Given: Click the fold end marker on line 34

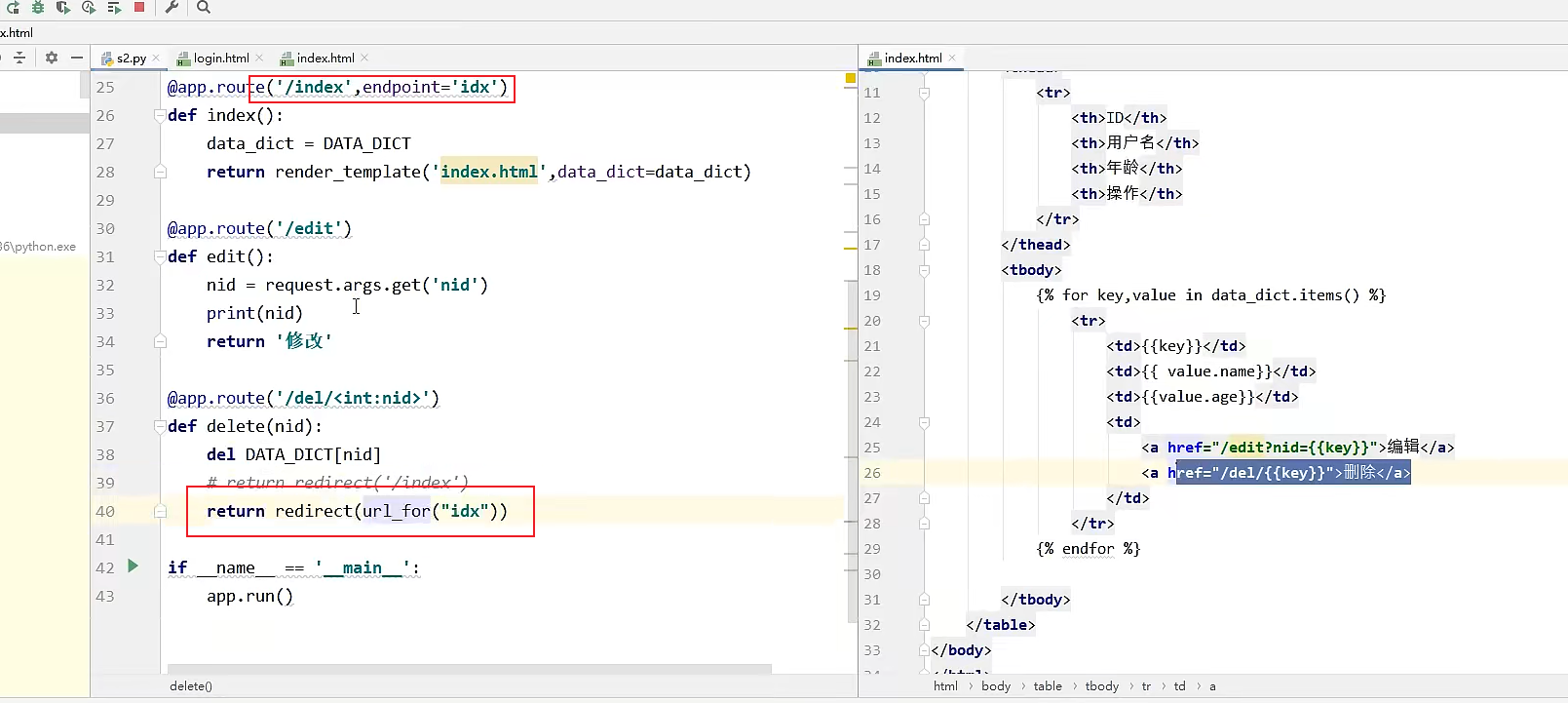Looking at the screenshot, I should [160, 341].
